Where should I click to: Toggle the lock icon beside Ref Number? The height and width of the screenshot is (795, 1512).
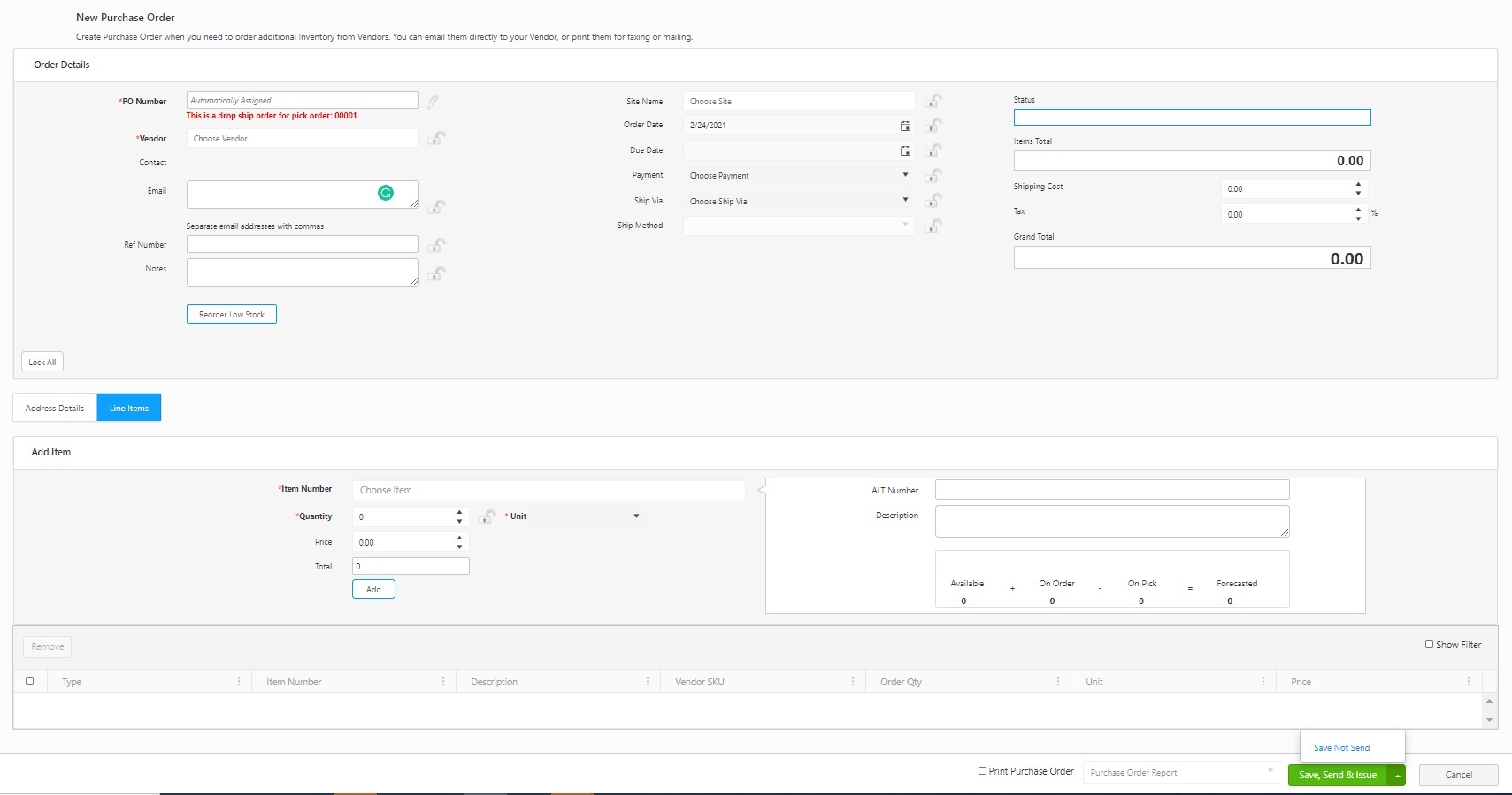(436, 245)
